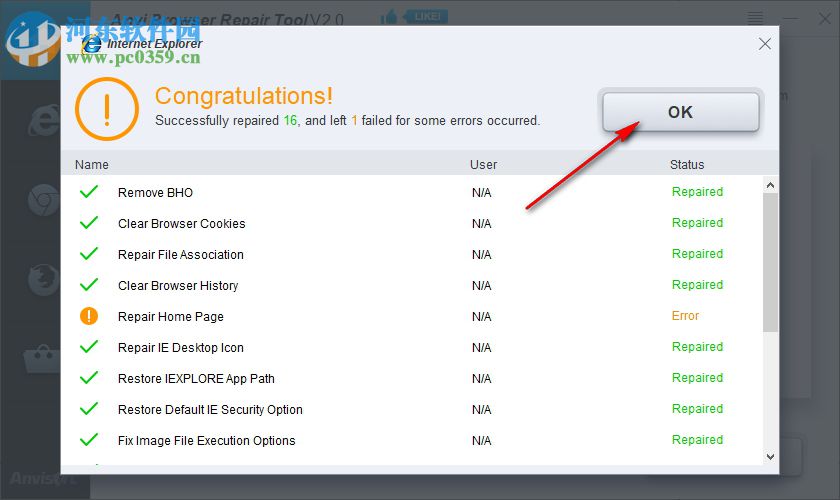
Task: Click the Status column header
Action: click(687, 165)
